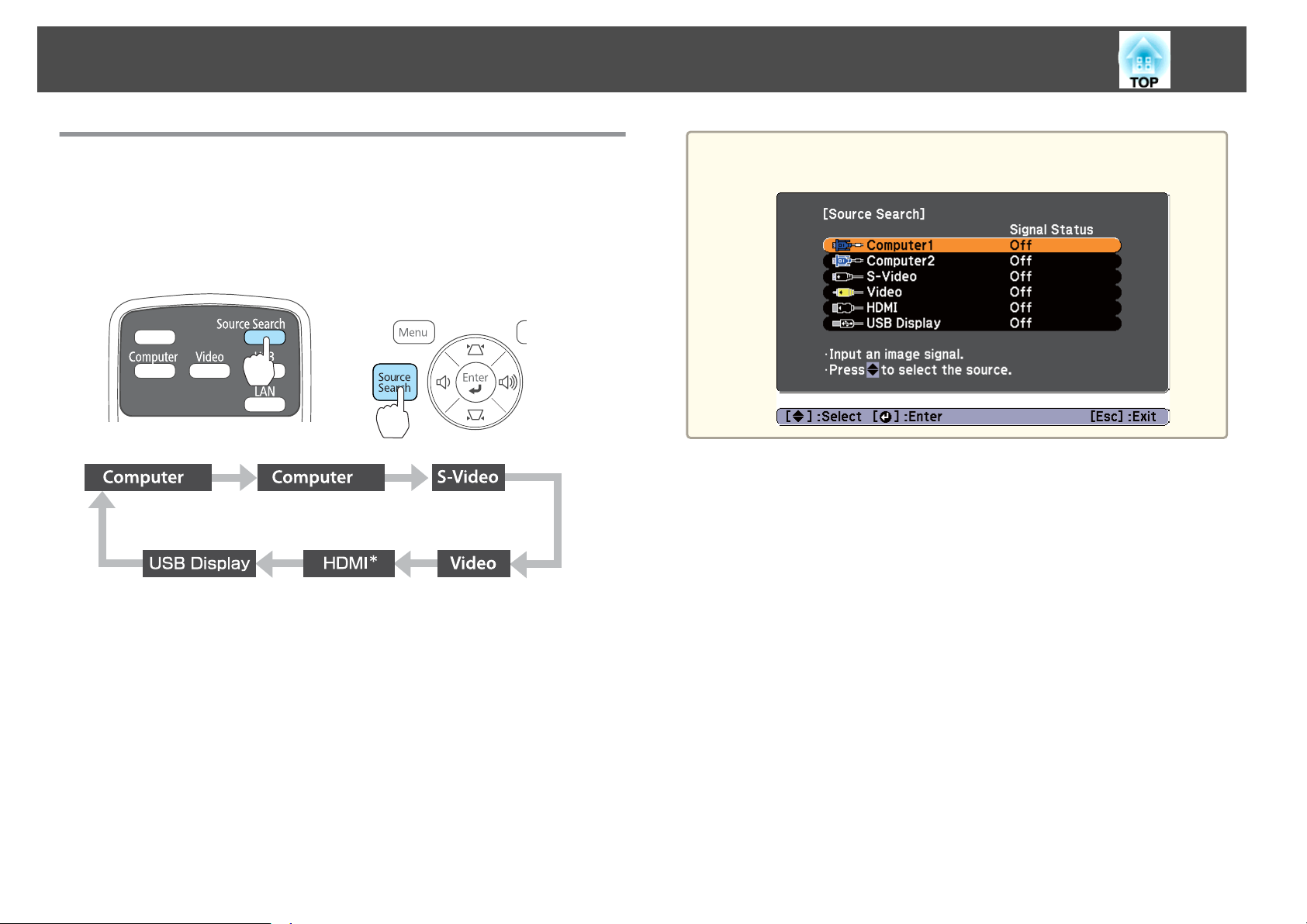Click the volume up speaker icon
The image size is (1307, 924).
pos(509,382)
